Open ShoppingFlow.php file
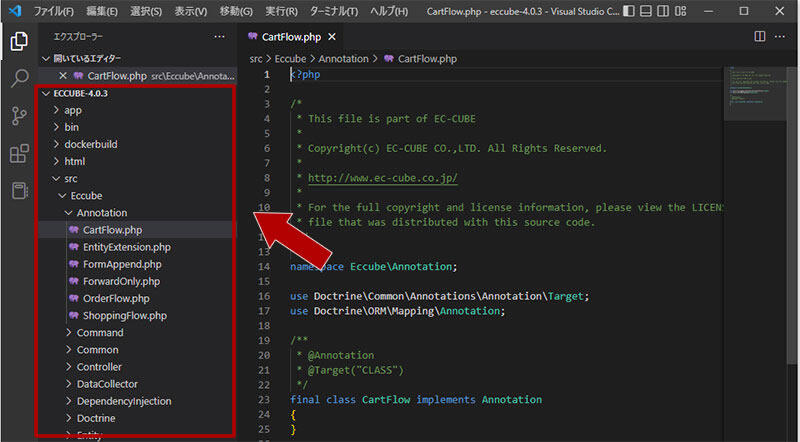The image size is (800, 442). [124, 315]
